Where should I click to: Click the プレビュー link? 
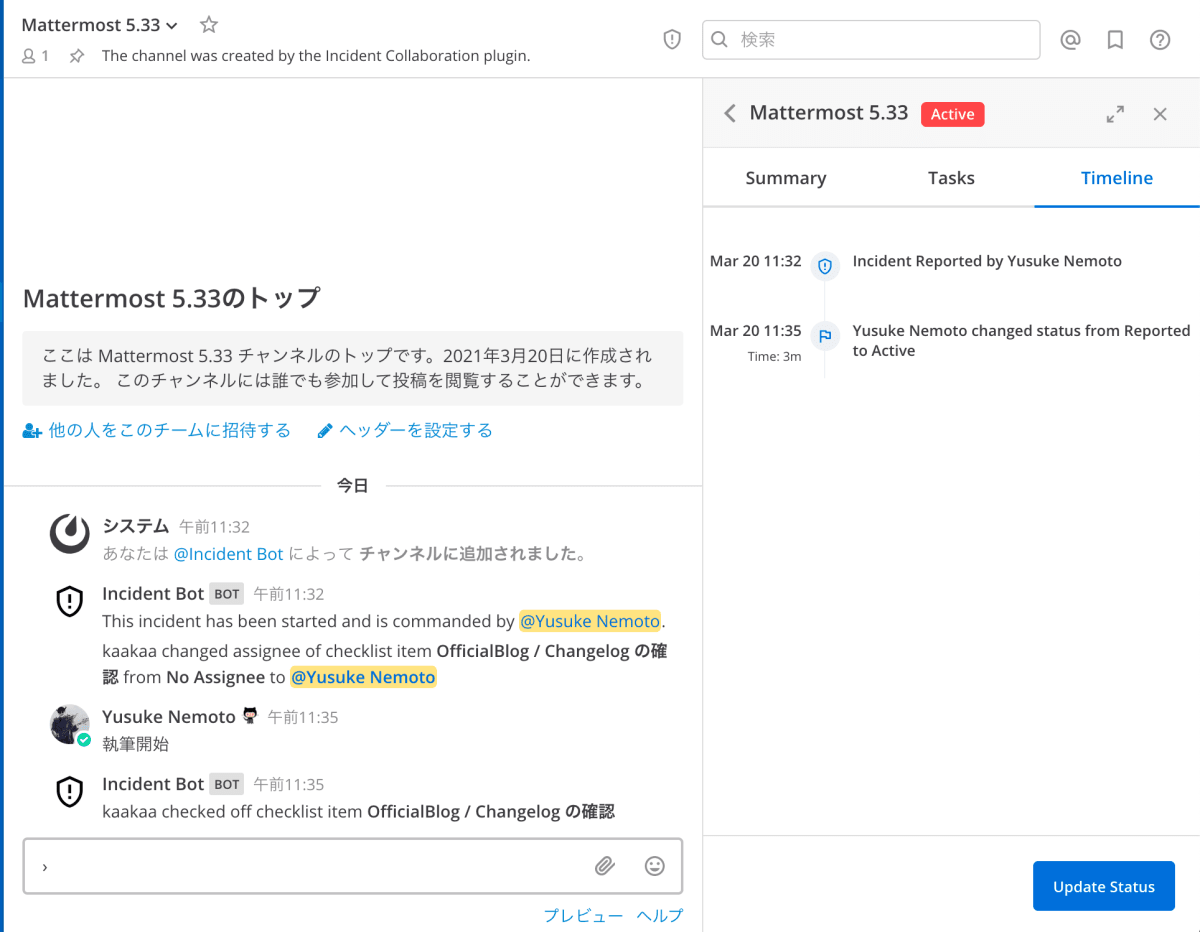[583, 915]
